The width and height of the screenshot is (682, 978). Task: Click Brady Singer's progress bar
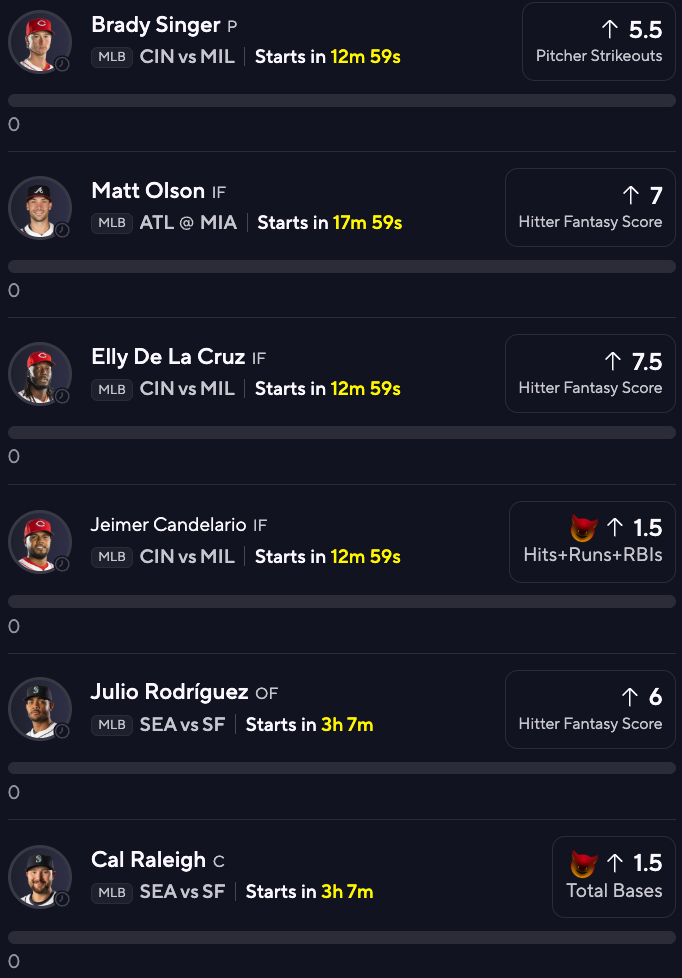point(342,100)
